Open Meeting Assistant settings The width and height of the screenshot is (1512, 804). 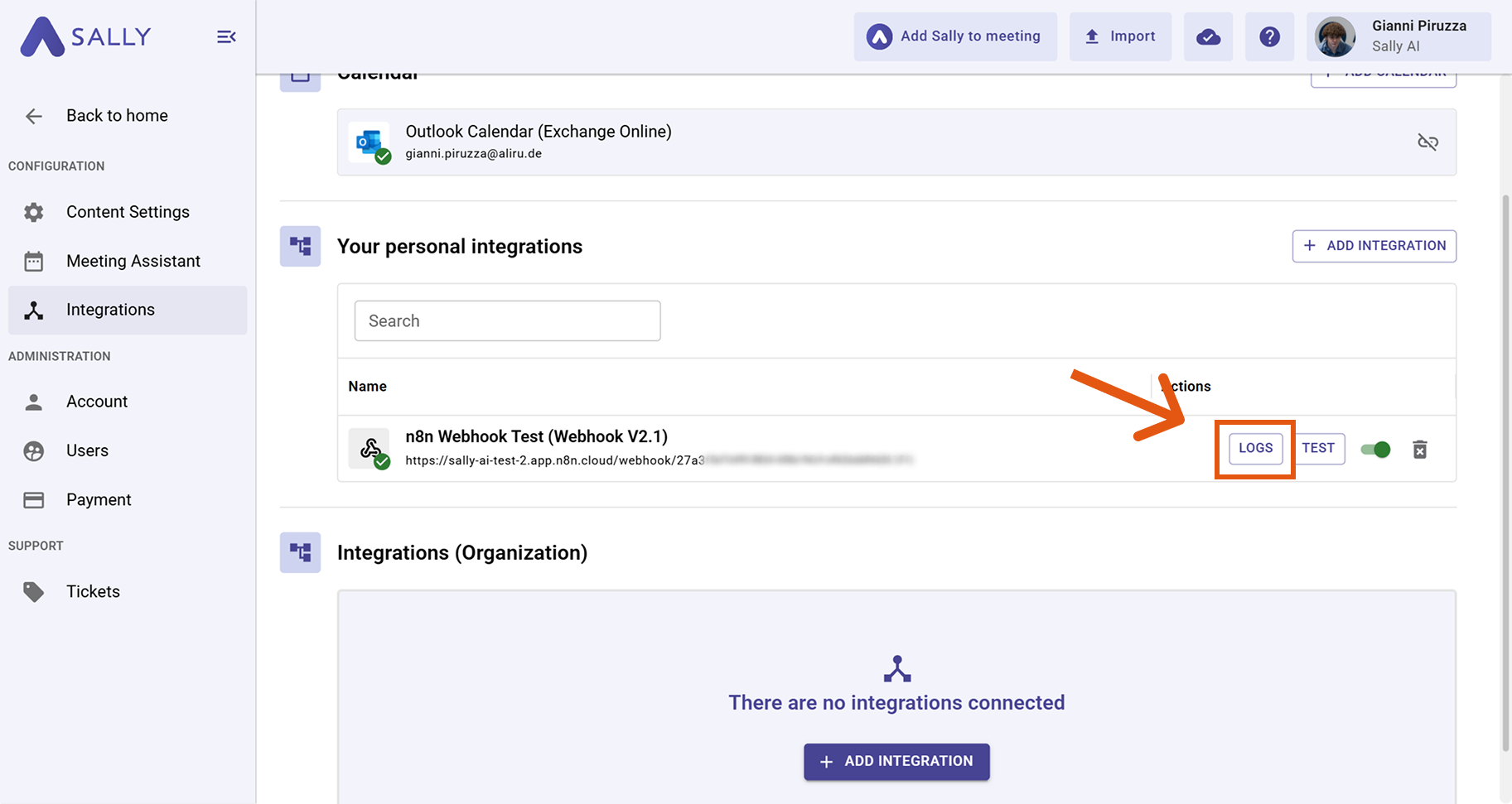pos(133,261)
